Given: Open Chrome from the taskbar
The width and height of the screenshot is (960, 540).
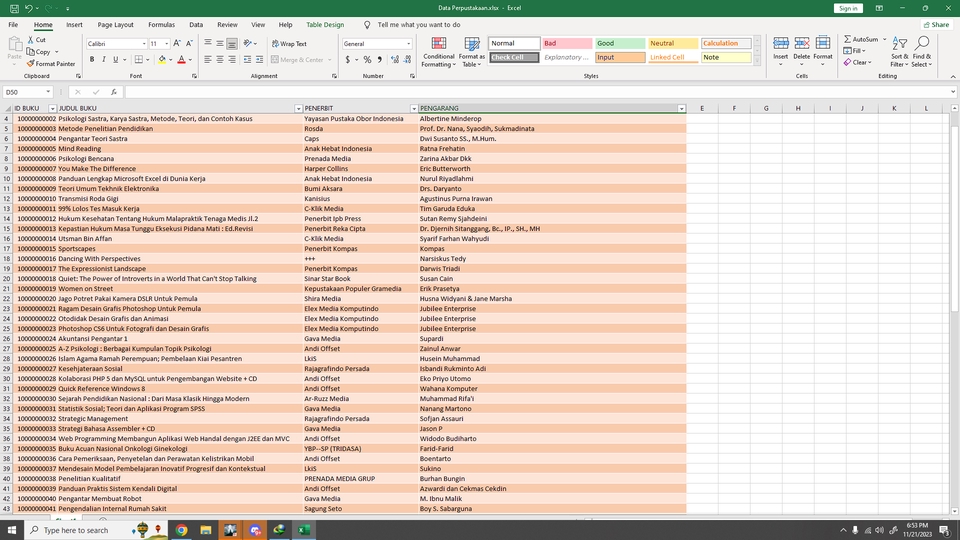Looking at the screenshot, I should pyautogui.click(x=181, y=530).
